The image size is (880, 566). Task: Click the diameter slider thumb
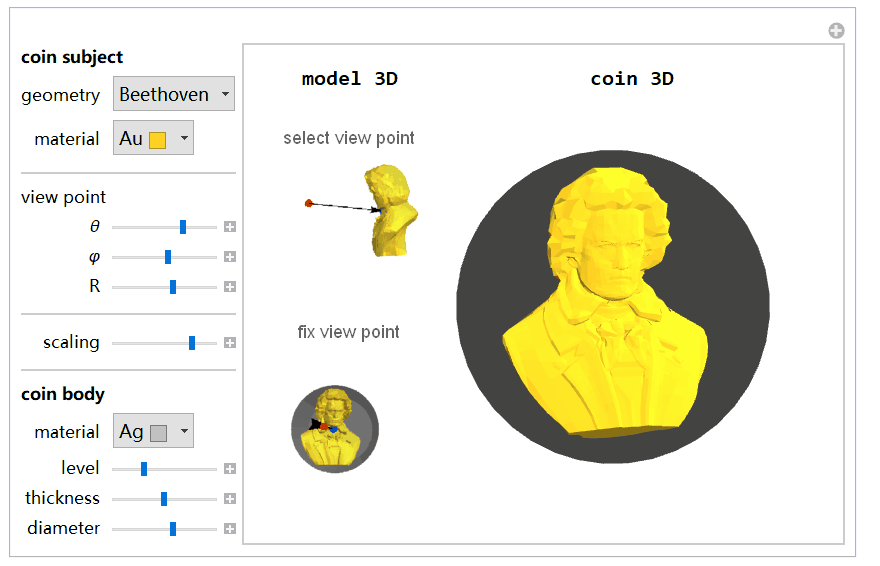[173, 528]
